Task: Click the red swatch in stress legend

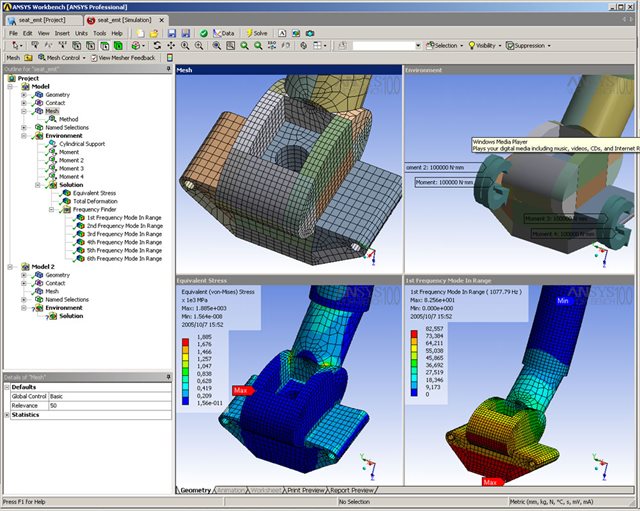Action: tap(186, 342)
